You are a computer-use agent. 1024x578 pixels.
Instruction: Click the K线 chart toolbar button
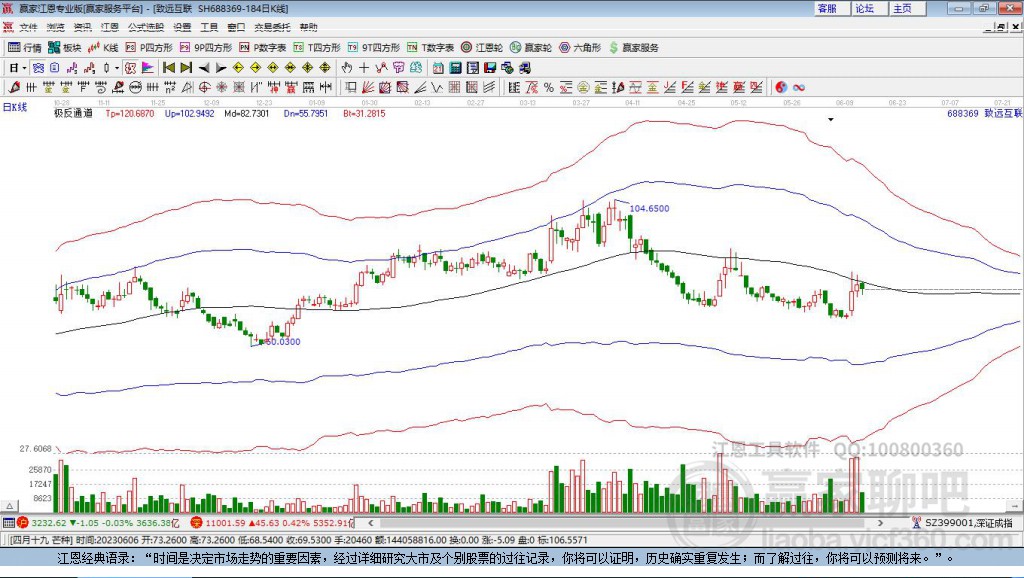coord(104,47)
